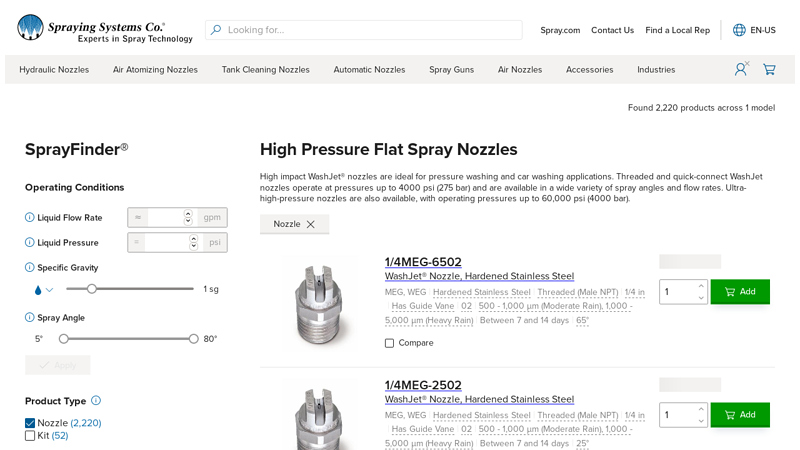This screenshot has height=450, width=800.
Task: Open Tank Cleaning Nozzles menu
Action: click(x=265, y=69)
